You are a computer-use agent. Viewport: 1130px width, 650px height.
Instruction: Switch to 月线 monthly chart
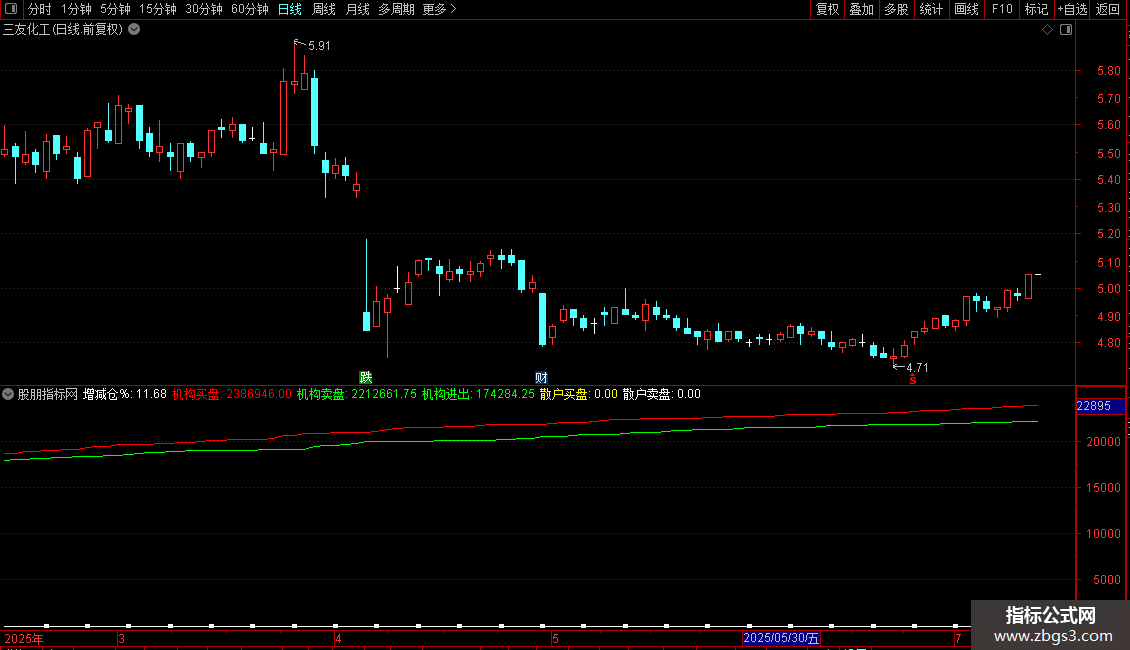[357, 9]
